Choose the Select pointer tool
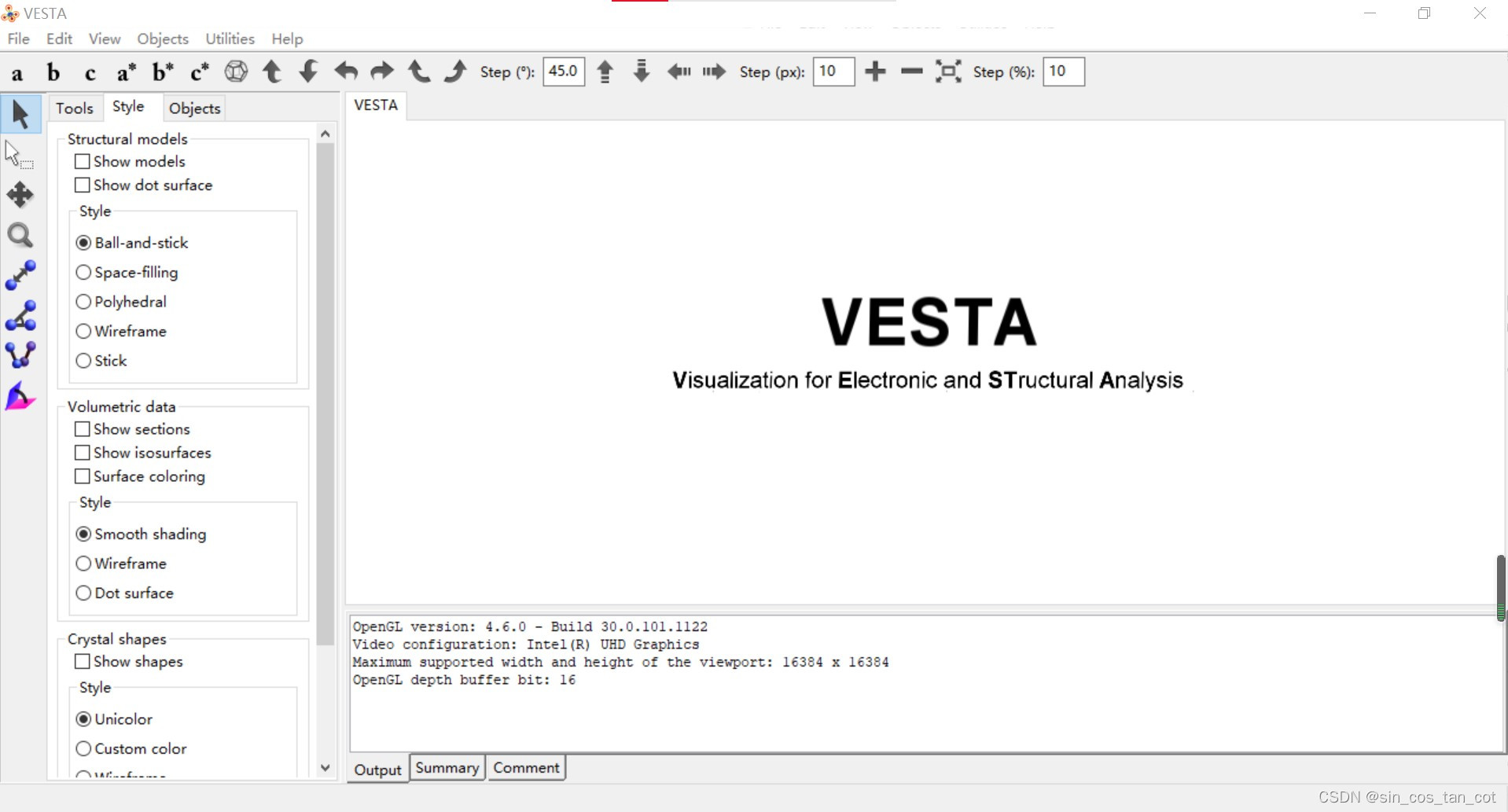Screen dimensions: 1508x812 [20, 115]
